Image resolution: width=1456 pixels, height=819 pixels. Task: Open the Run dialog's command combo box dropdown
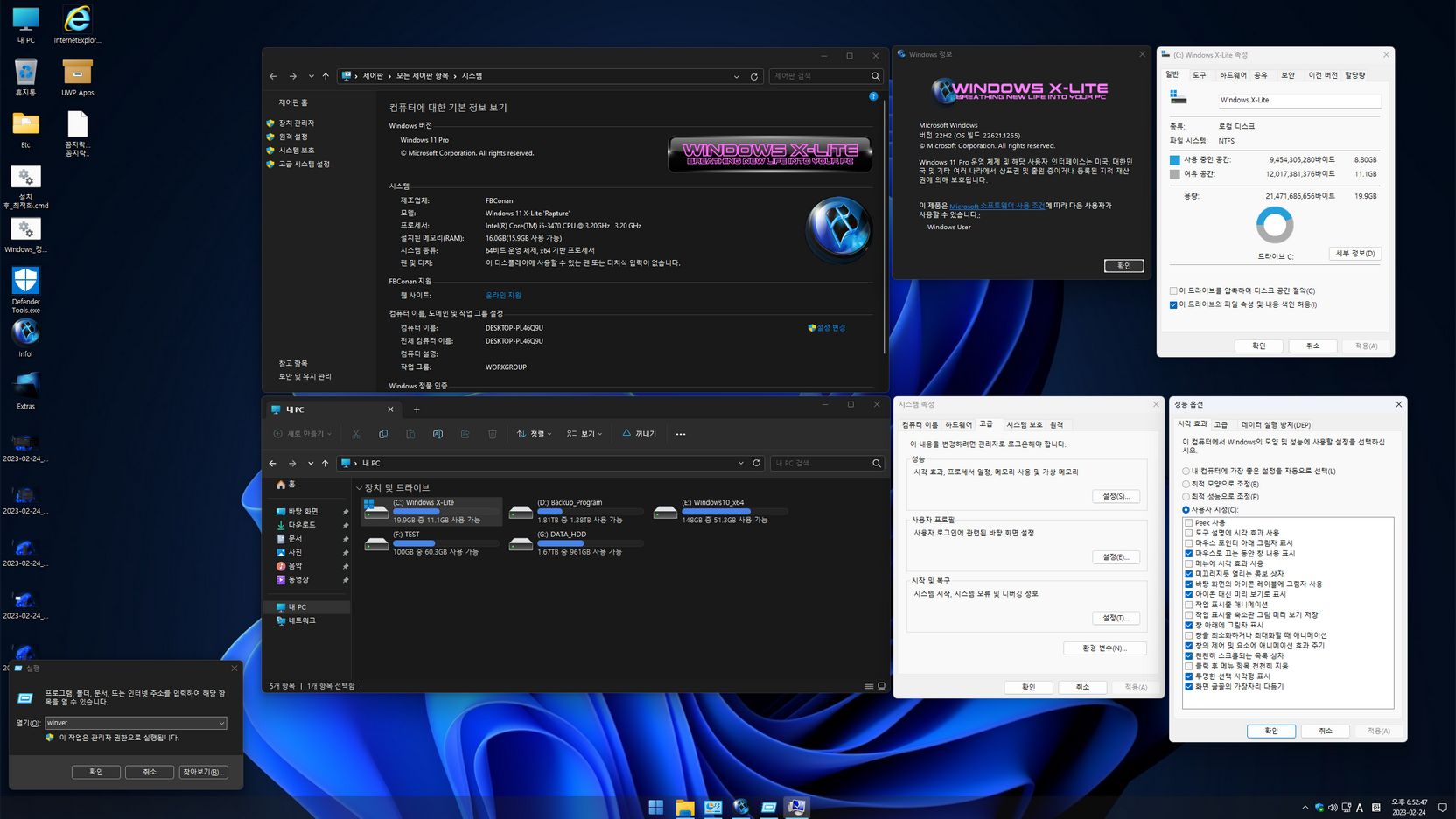point(221,724)
